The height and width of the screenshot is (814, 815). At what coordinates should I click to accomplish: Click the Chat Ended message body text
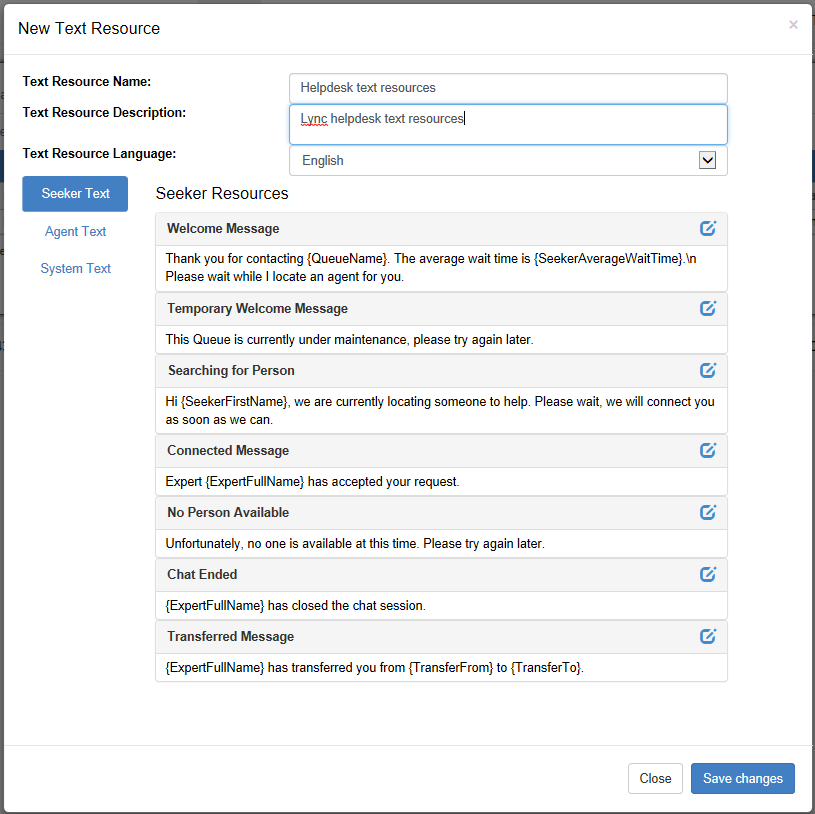[x=295, y=606]
